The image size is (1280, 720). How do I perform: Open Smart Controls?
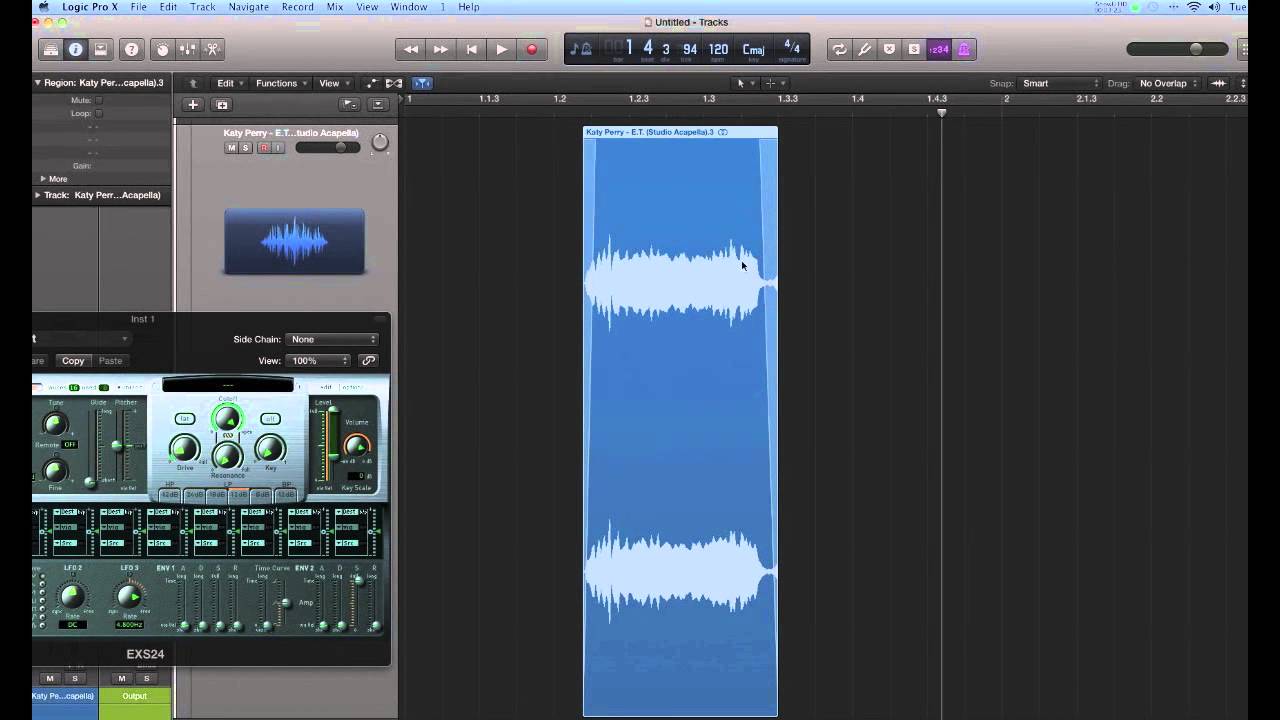162,49
